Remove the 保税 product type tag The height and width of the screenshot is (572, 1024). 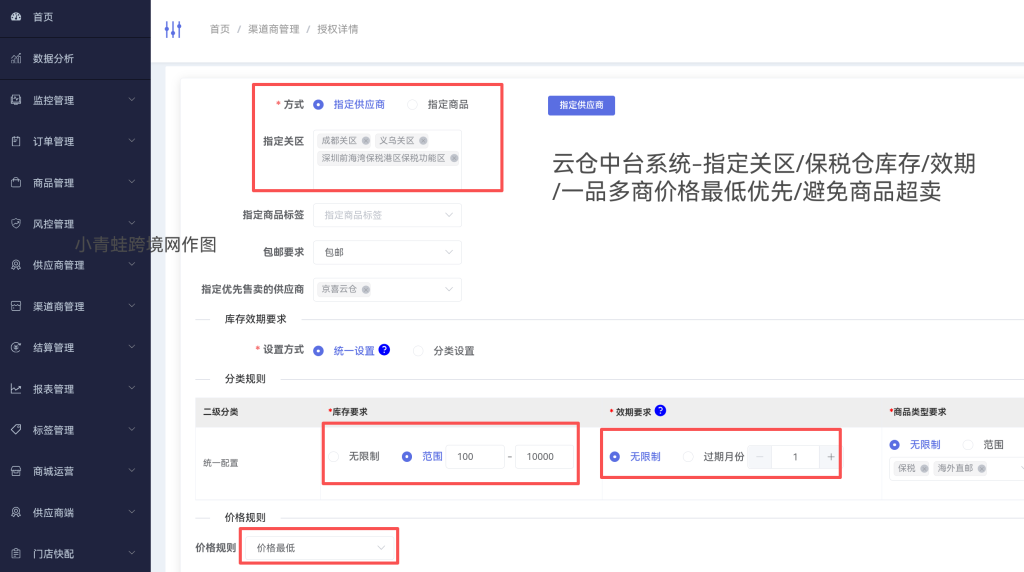point(924,468)
